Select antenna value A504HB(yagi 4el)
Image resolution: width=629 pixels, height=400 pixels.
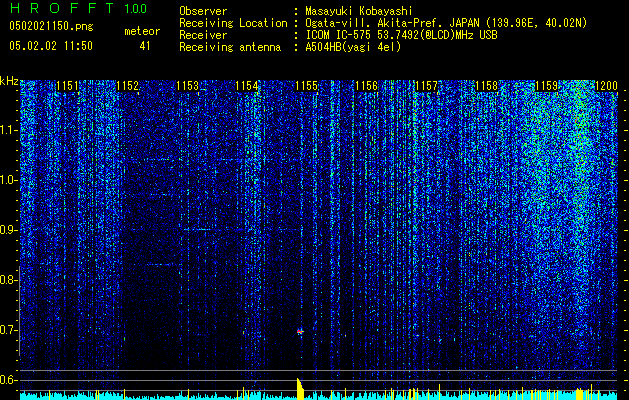coord(353,47)
